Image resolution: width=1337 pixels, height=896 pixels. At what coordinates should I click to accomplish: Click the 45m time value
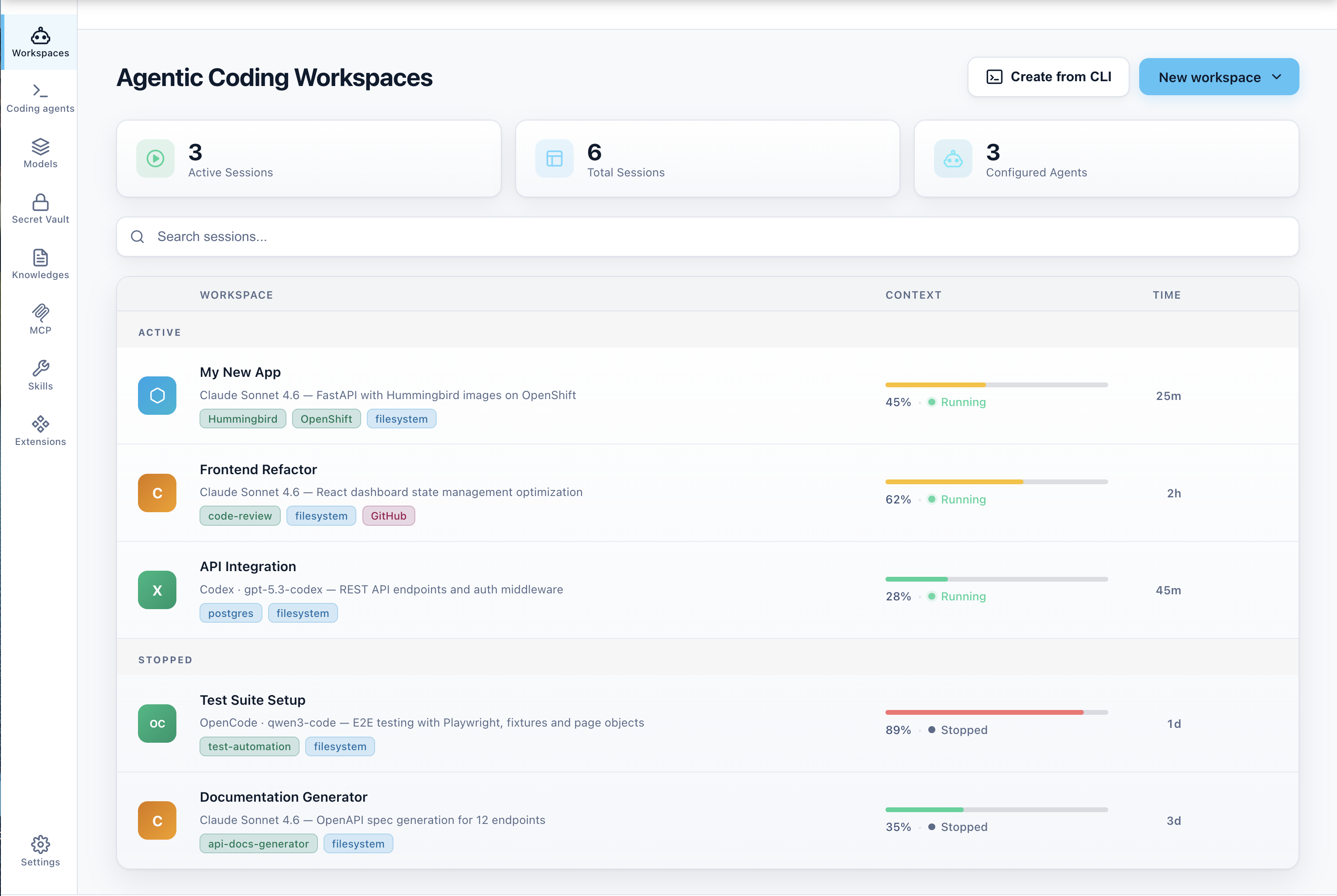[x=1168, y=590]
